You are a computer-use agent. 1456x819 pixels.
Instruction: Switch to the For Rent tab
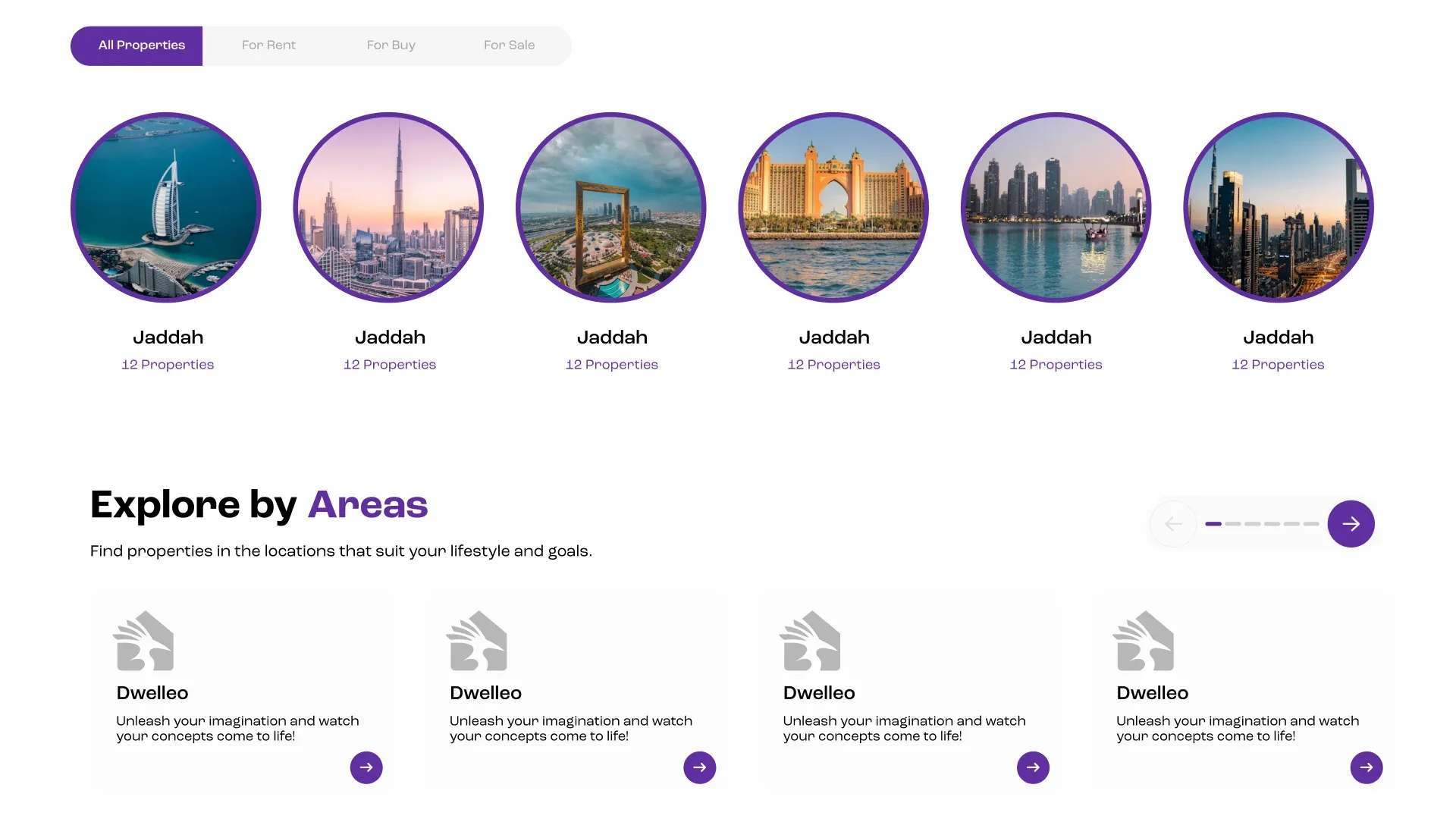pos(268,45)
